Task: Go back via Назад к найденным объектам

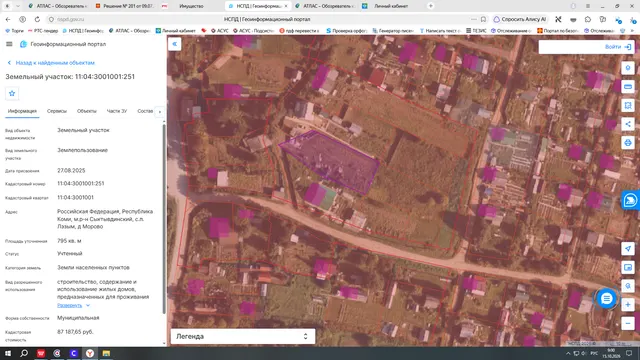Action: pyautogui.click(x=51, y=63)
